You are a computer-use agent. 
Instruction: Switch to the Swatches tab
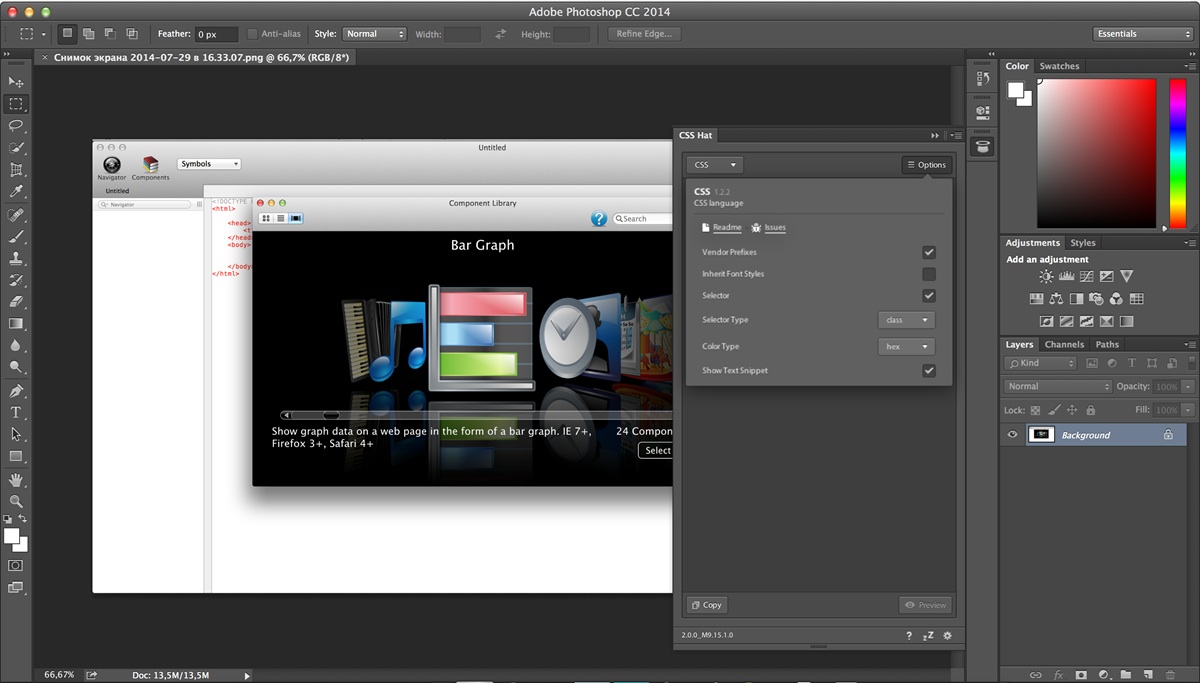[1060, 66]
